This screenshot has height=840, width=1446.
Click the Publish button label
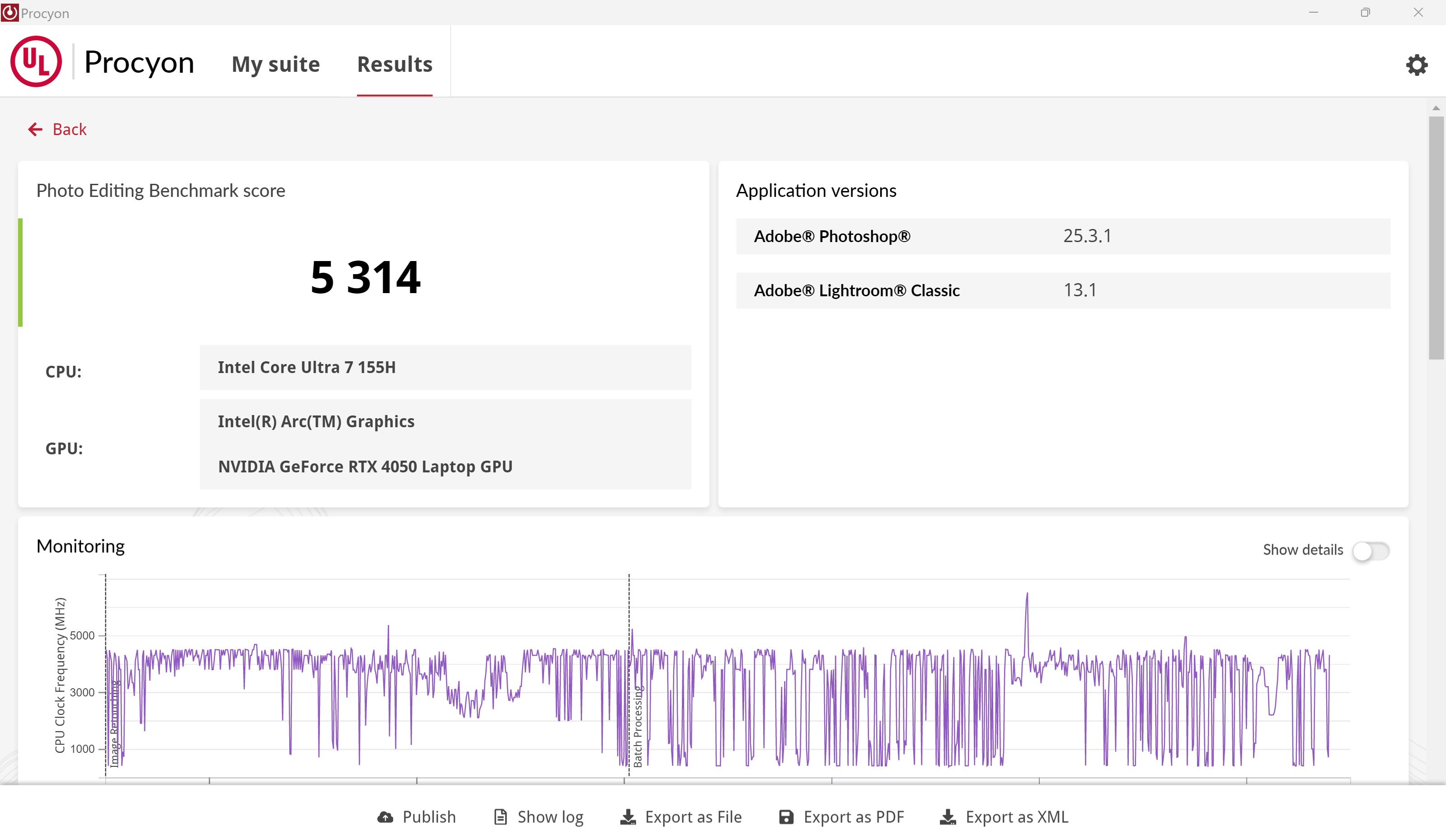pos(429,817)
